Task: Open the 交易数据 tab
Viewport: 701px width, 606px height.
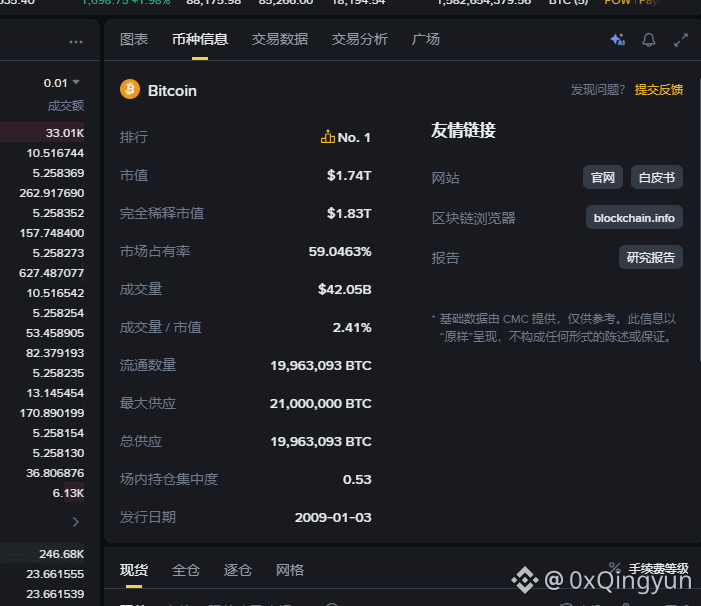Action: pyautogui.click(x=280, y=39)
